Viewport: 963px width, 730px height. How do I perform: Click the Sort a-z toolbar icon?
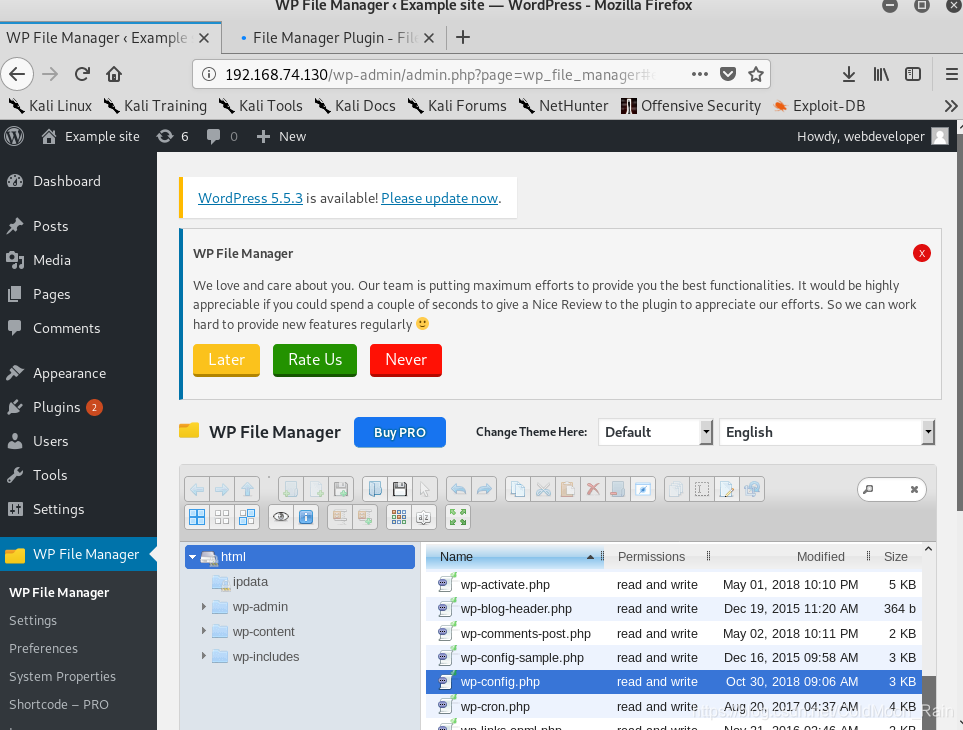(424, 517)
